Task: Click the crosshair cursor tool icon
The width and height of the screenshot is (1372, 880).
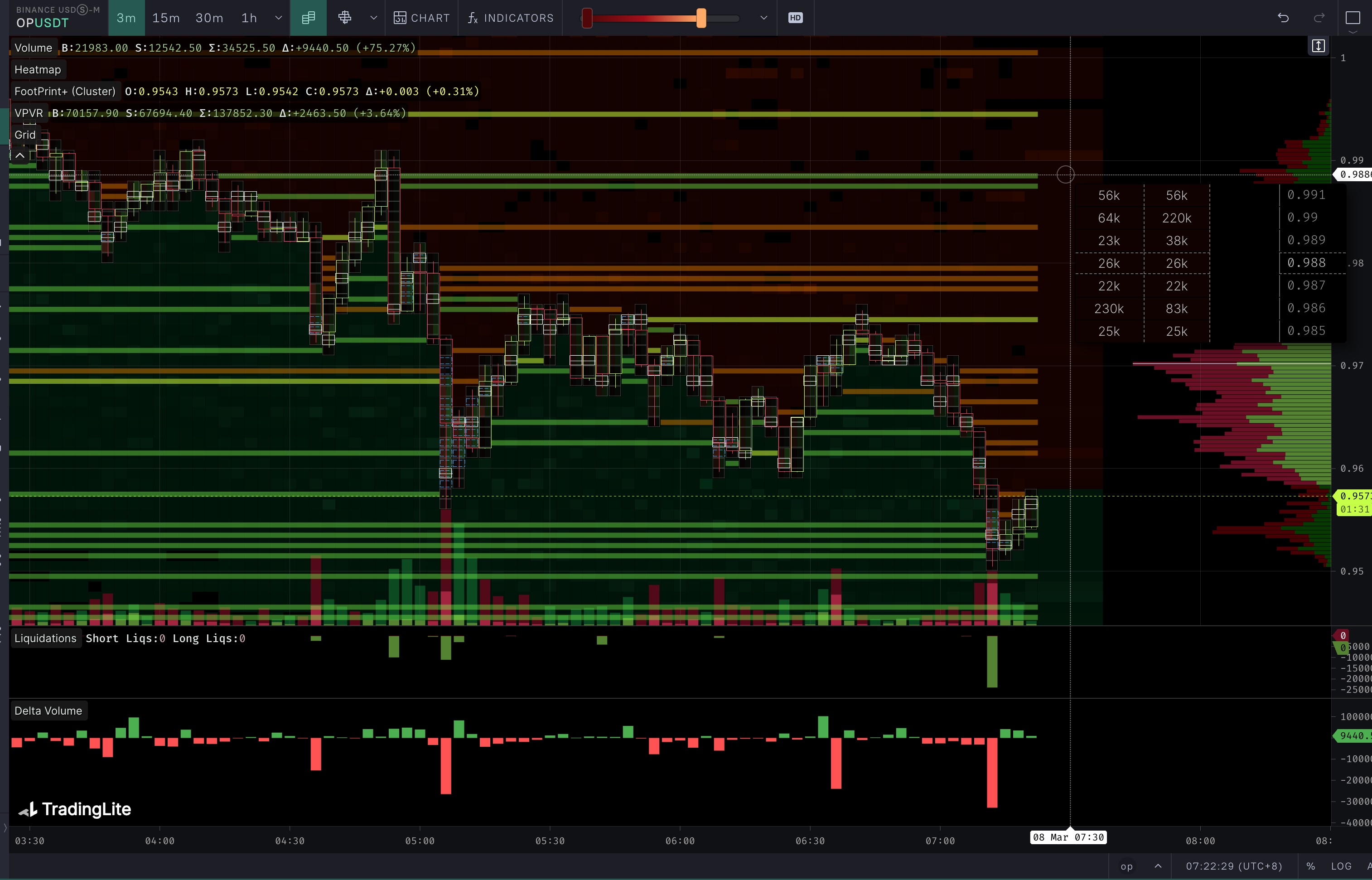Action: pyautogui.click(x=344, y=18)
